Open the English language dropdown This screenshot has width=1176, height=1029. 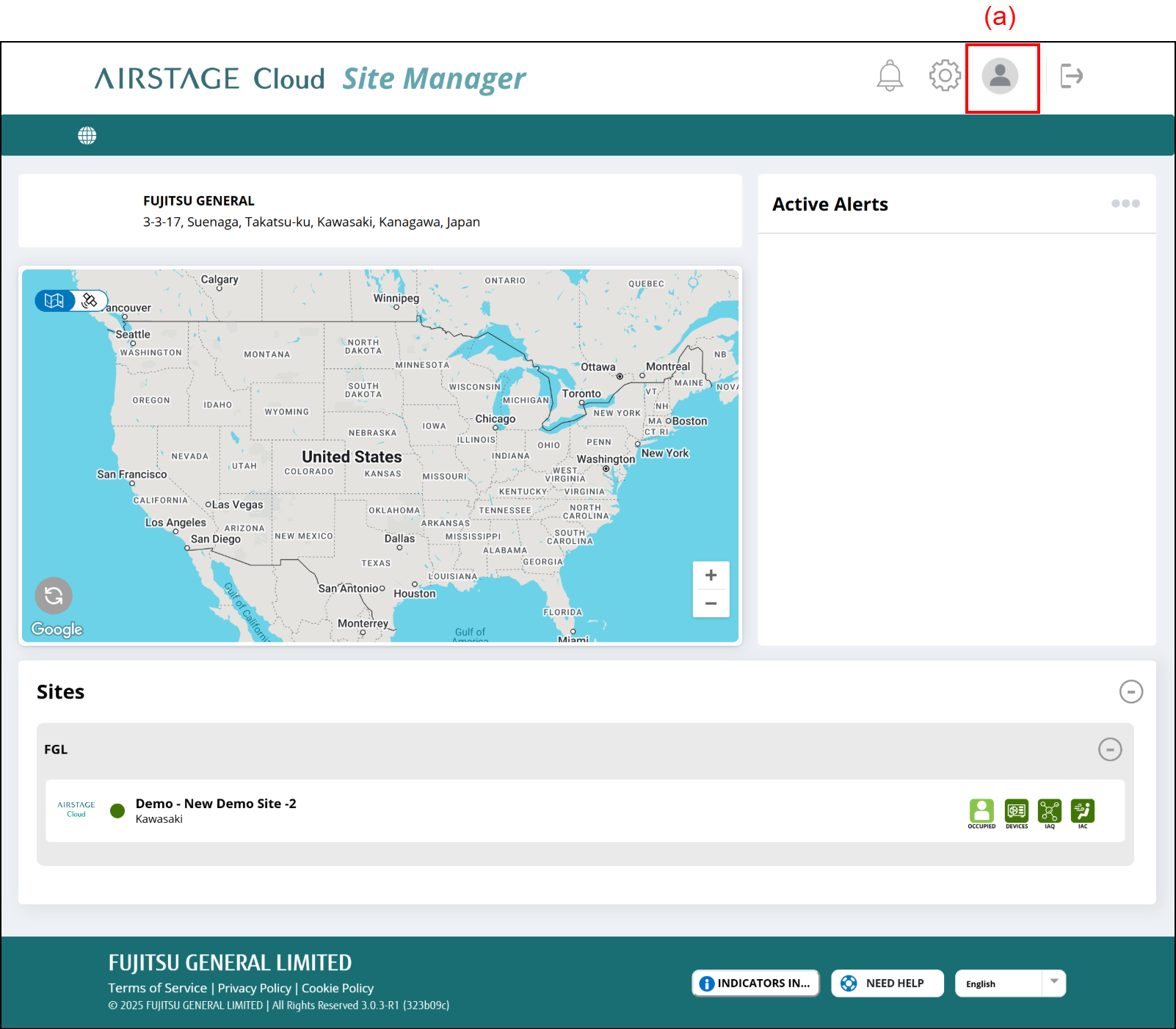[1053, 983]
